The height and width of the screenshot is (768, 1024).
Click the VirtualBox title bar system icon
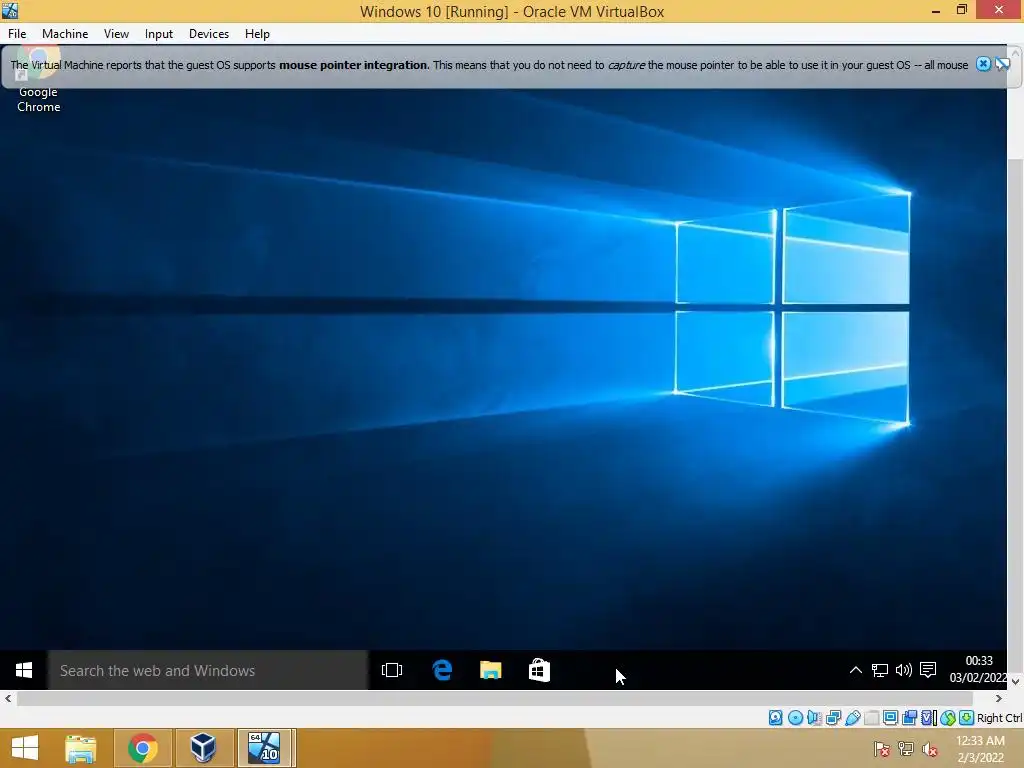click(x=10, y=10)
